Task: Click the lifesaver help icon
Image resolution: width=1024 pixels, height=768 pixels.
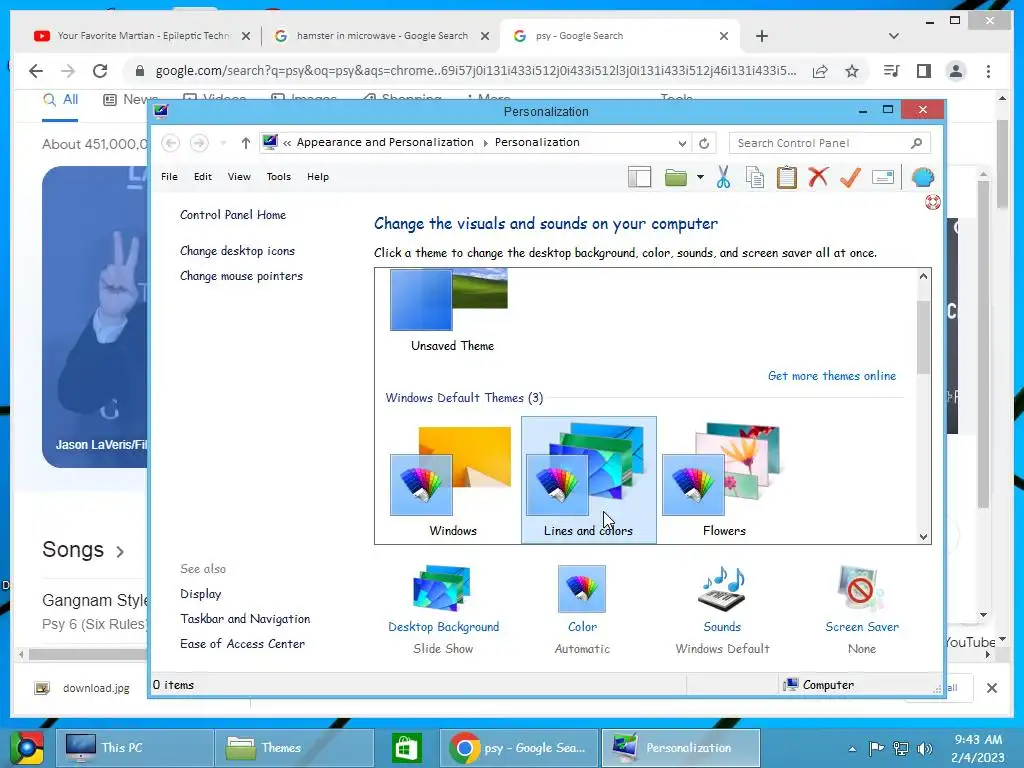Action: pyautogui.click(x=933, y=202)
